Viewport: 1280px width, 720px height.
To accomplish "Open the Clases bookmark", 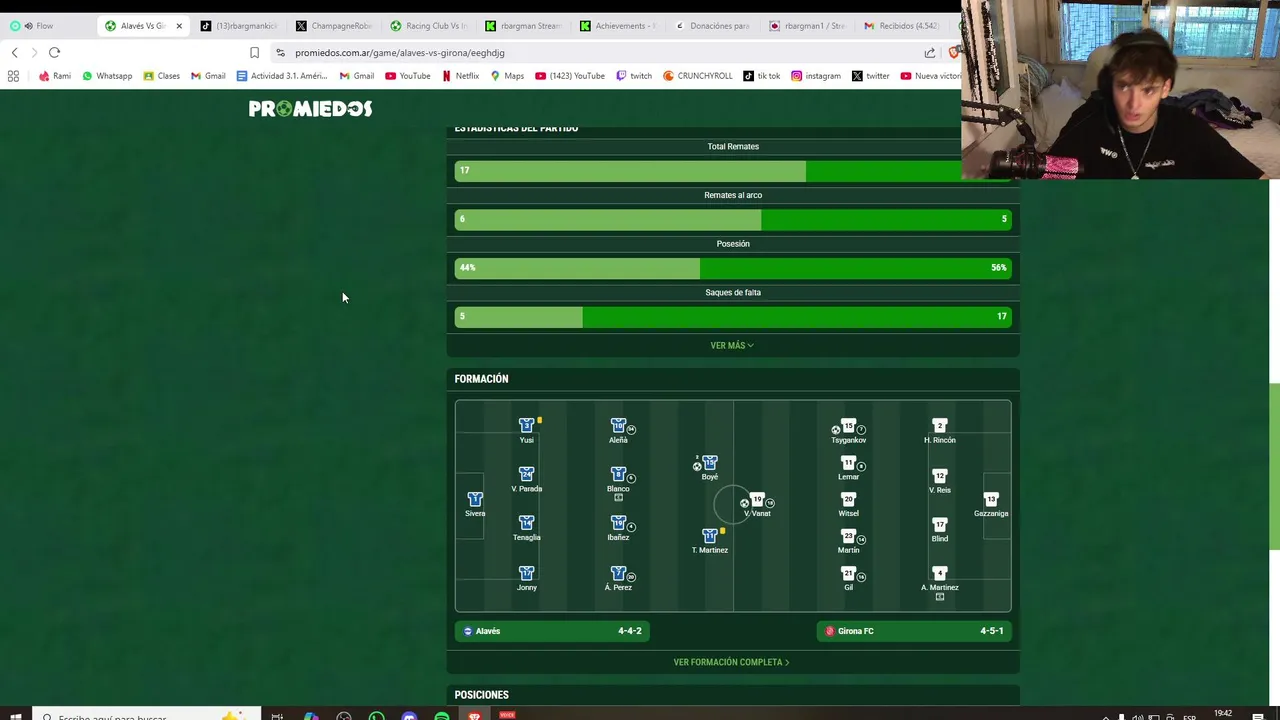I will (161, 76).
